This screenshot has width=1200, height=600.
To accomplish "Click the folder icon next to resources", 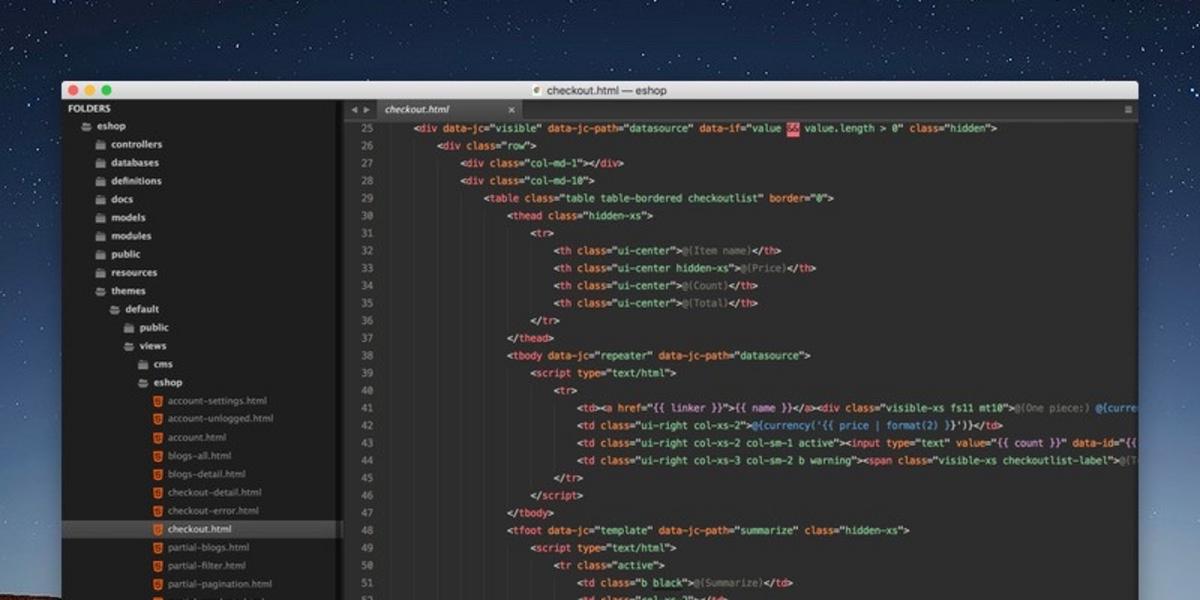I will [100, 273].
